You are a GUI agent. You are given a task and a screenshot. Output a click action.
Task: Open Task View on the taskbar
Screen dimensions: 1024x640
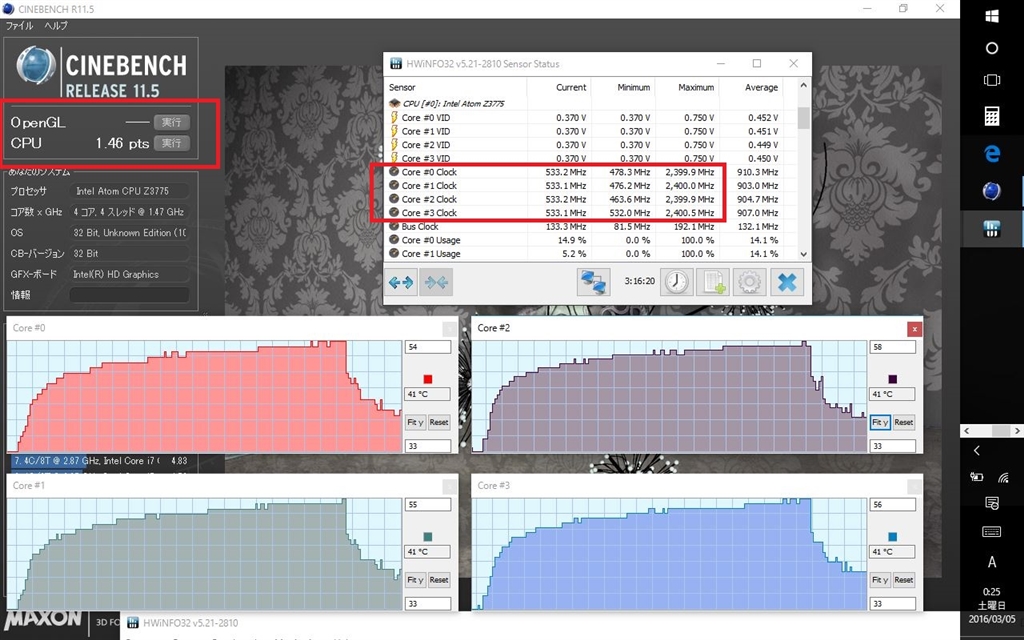click(991, 81)
